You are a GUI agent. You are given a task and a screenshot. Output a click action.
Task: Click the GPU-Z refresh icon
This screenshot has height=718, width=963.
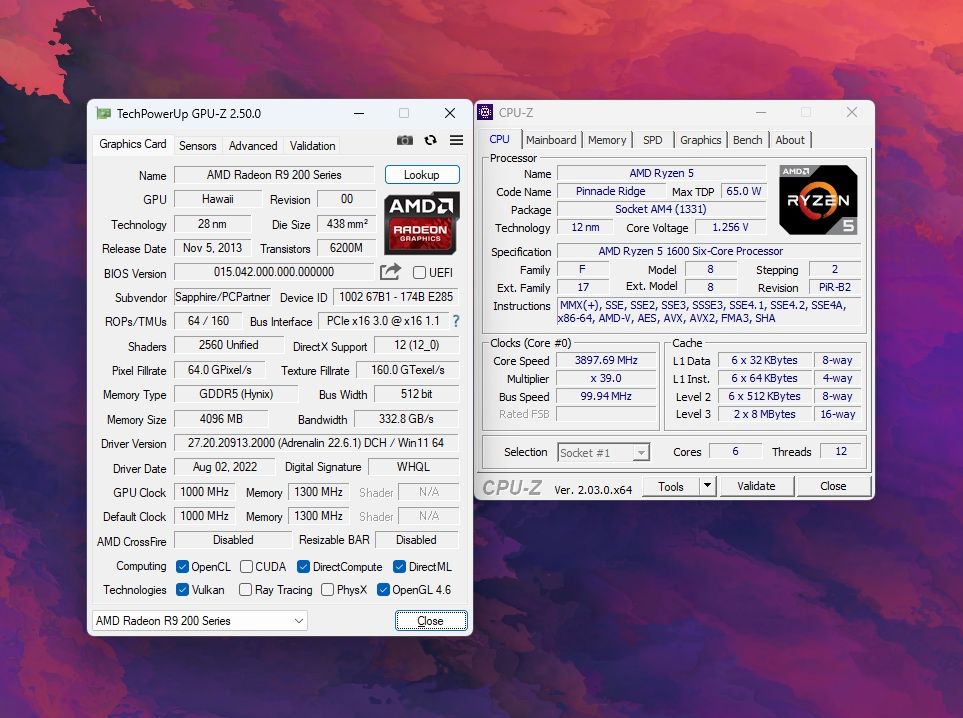(431, 140)
